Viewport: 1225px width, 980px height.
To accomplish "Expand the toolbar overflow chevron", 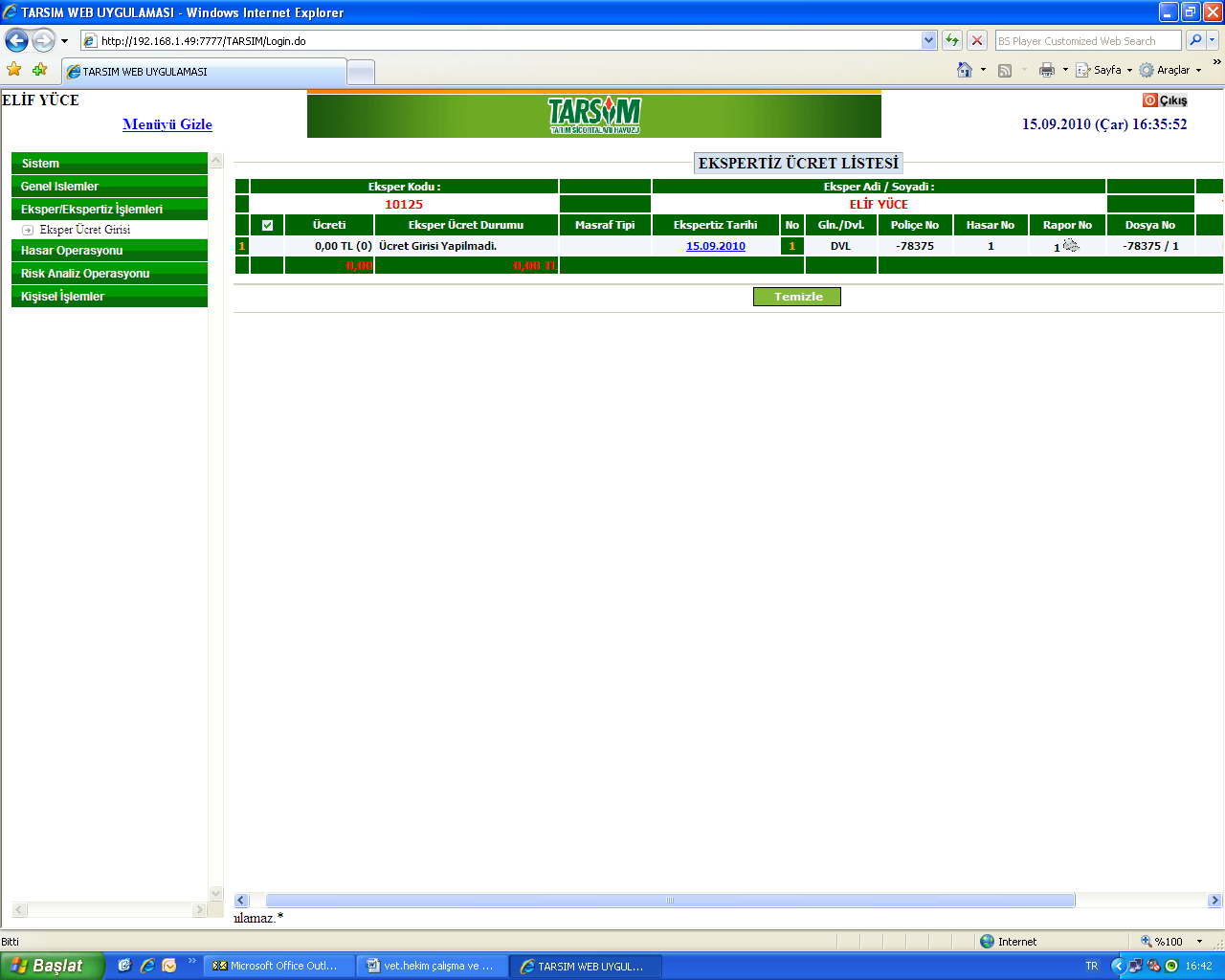I will tap(1216, 64).
